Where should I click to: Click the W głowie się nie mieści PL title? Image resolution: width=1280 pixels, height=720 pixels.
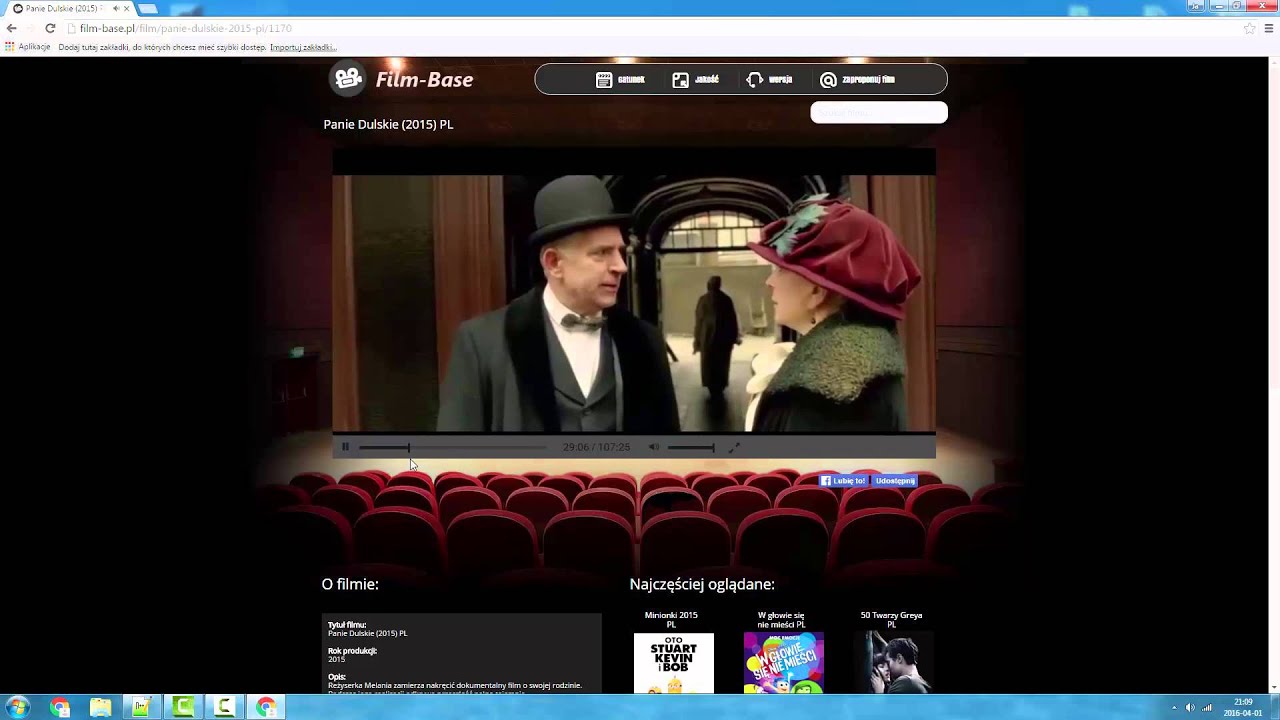pos(781,620)
